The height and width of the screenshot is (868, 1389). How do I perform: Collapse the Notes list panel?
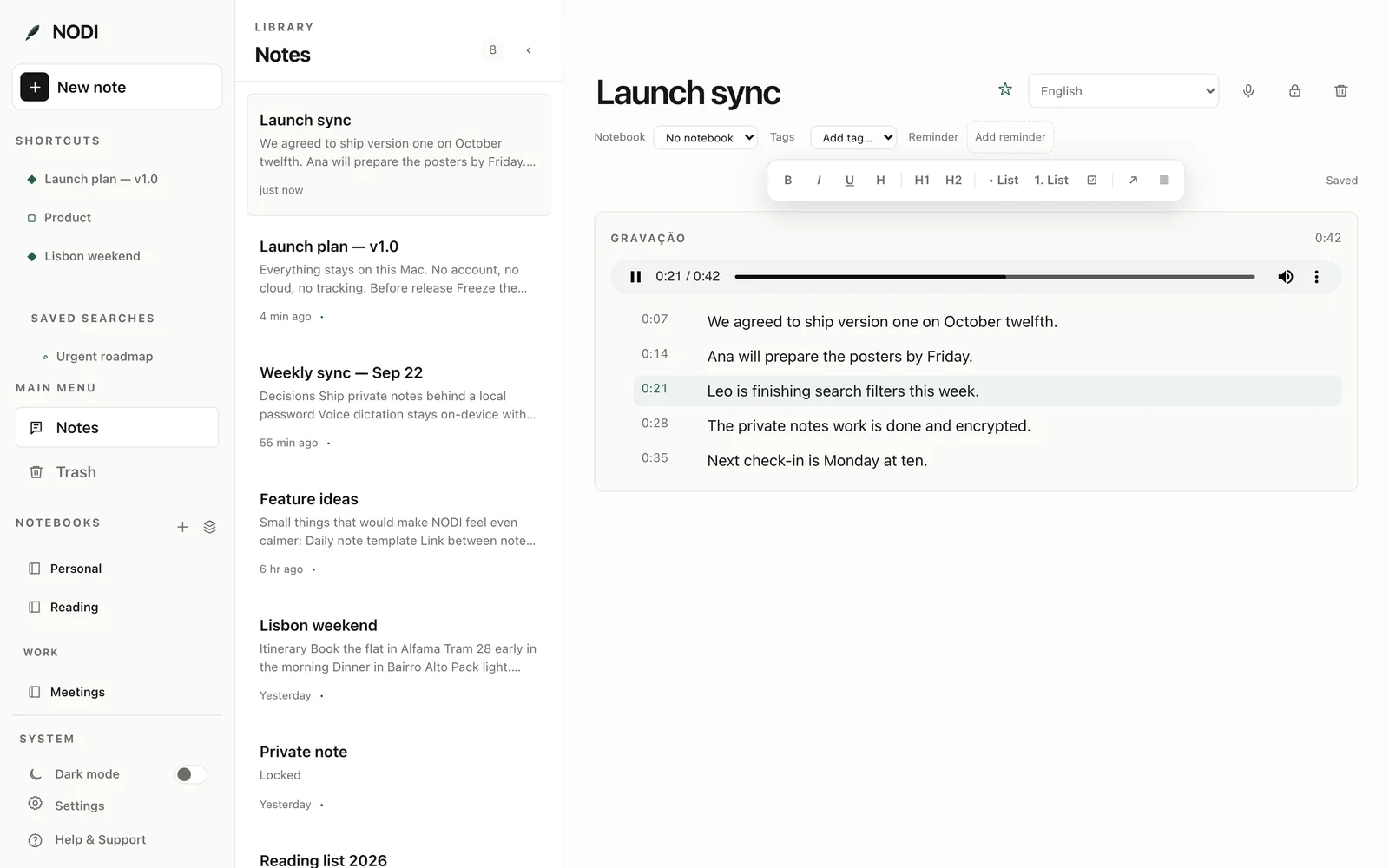tap(529, 50)
